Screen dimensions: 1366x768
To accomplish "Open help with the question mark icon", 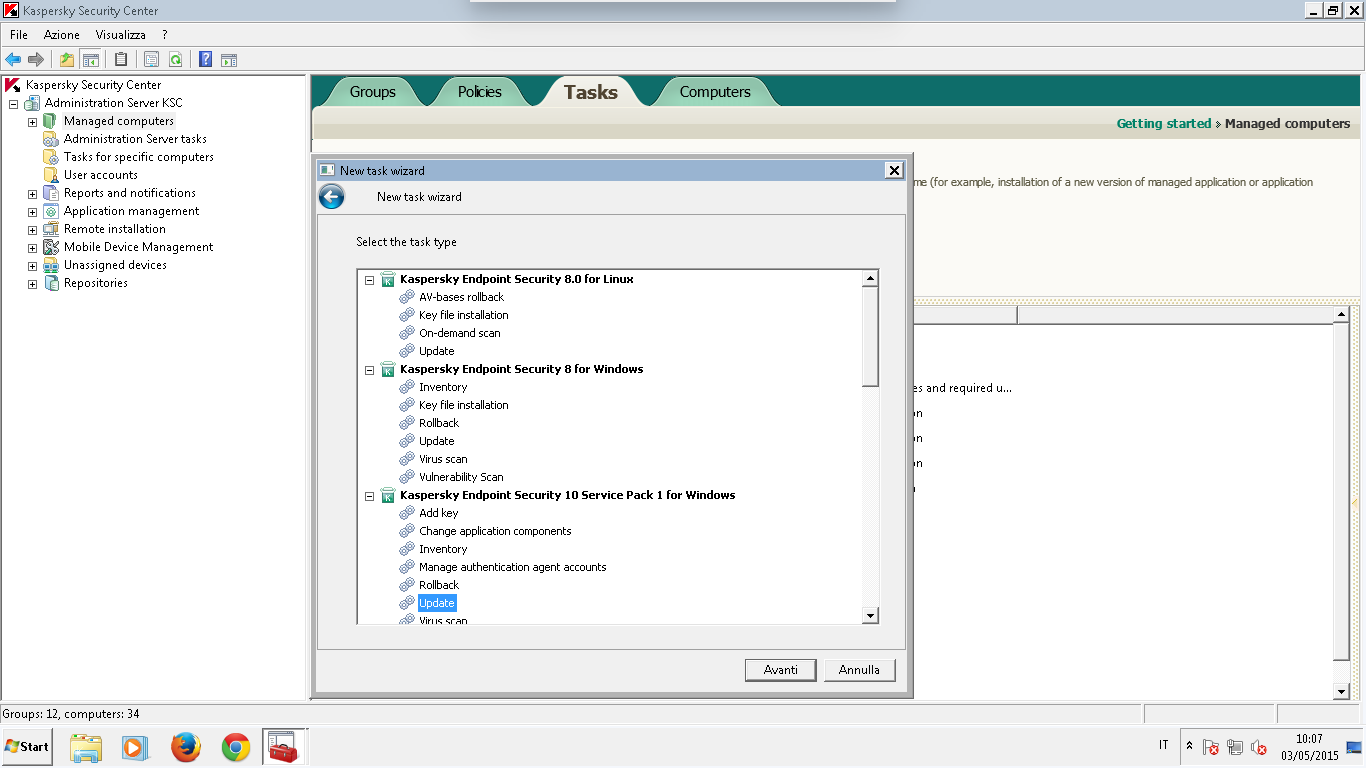I will coord(205,59).
